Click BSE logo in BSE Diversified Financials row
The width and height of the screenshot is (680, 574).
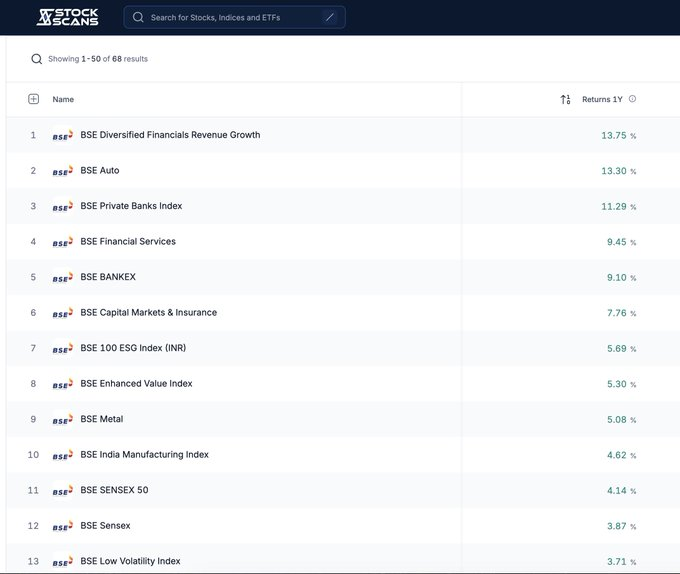(x=62, y=135)
